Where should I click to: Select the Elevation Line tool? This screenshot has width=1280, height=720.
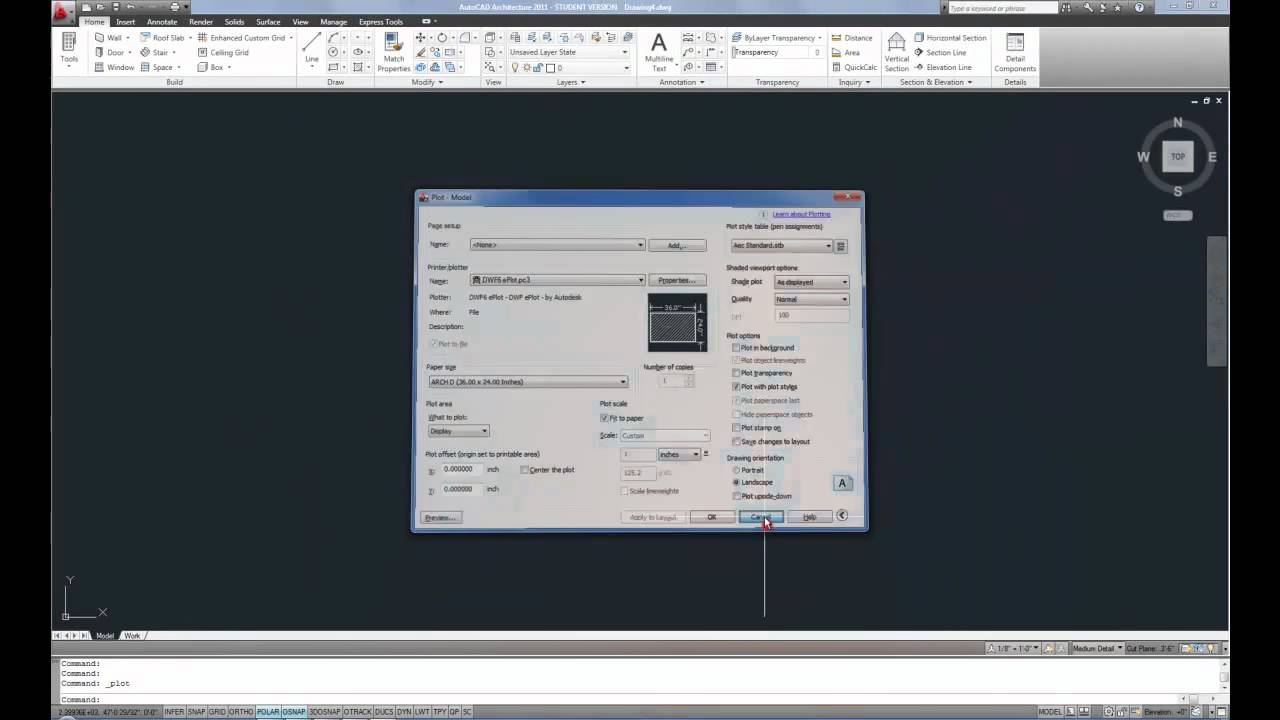pos(943,67)
